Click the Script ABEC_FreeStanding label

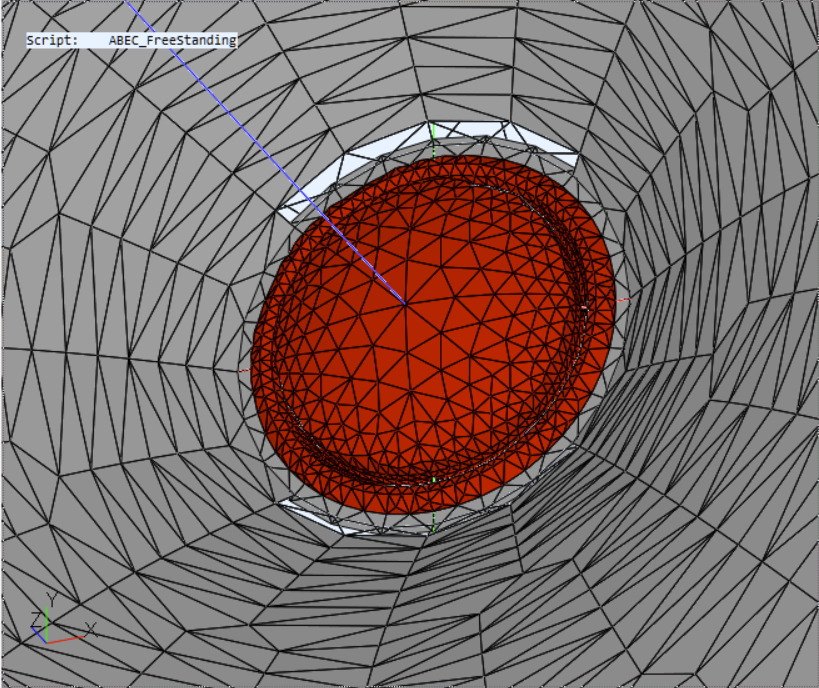[132, 40]
